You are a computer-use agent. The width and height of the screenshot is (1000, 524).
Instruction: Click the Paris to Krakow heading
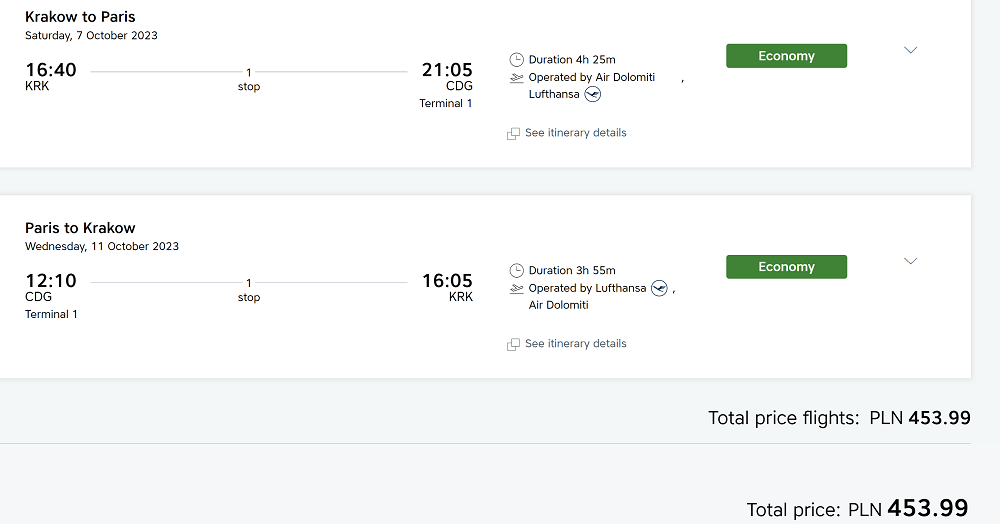[80, 228]
